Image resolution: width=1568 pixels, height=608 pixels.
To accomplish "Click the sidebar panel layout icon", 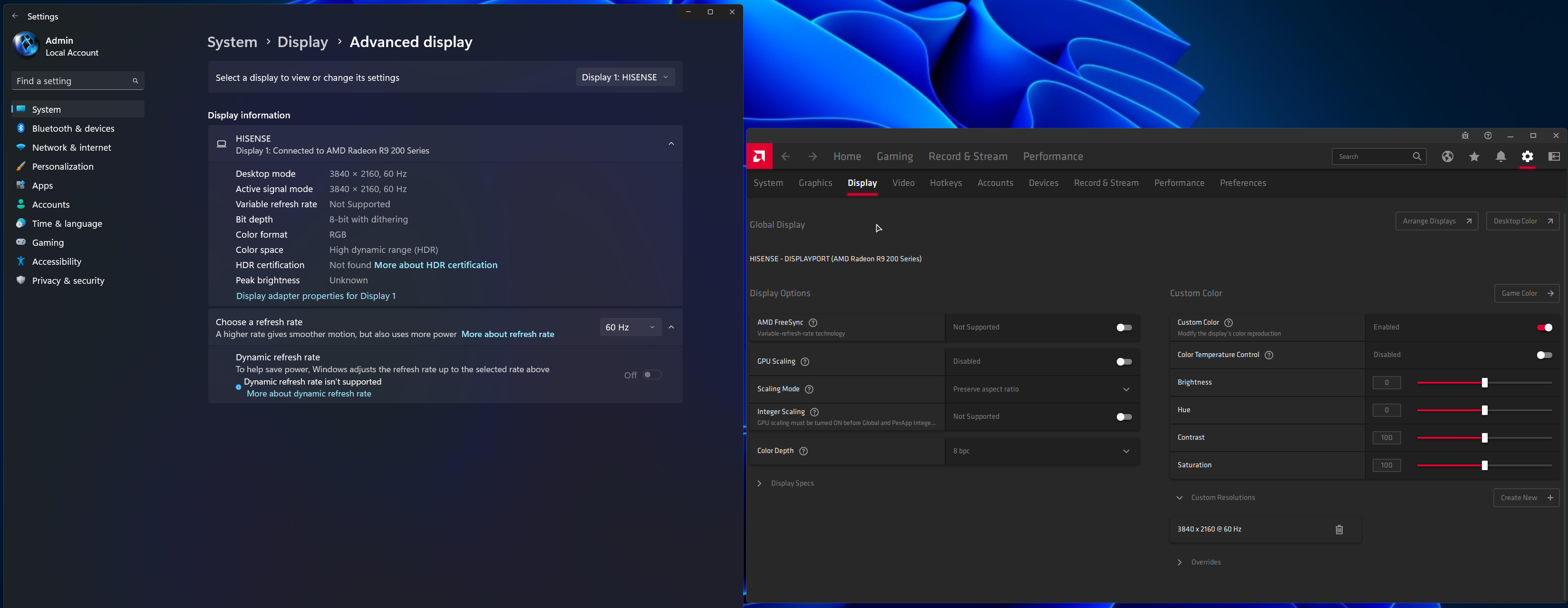I will point(1553,157).
